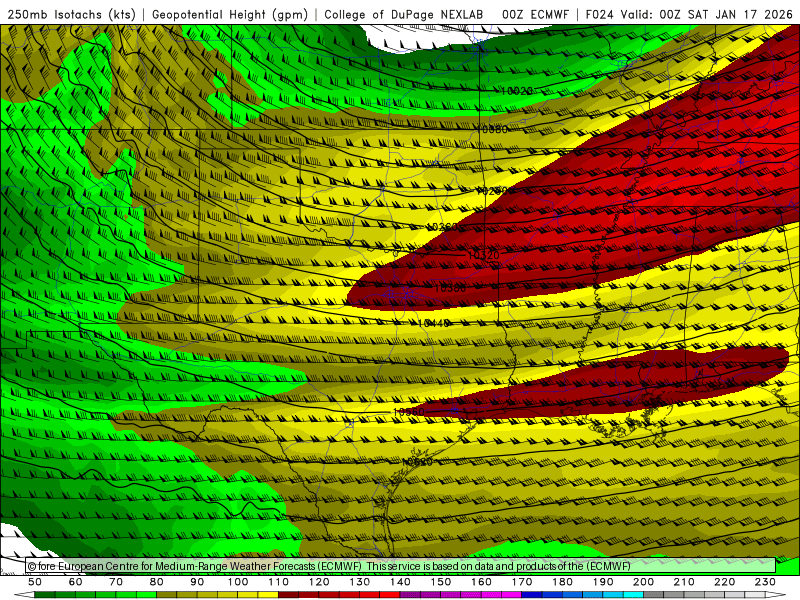
Task: Click the dark red legend swatch right of 110
Action: point(289,595)
